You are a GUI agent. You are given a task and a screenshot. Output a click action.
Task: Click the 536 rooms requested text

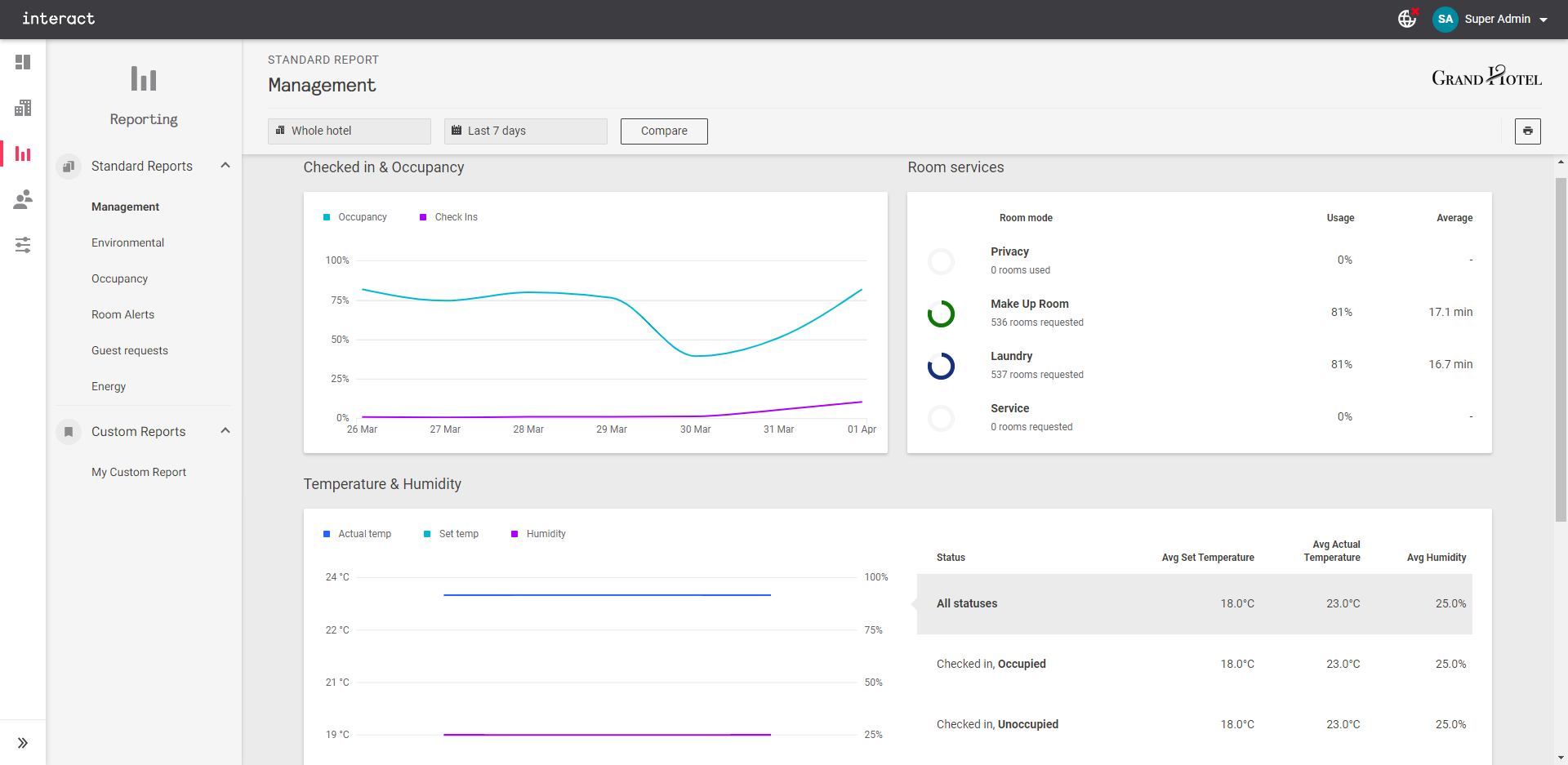pyautogui.click(x=1037, y=322)
